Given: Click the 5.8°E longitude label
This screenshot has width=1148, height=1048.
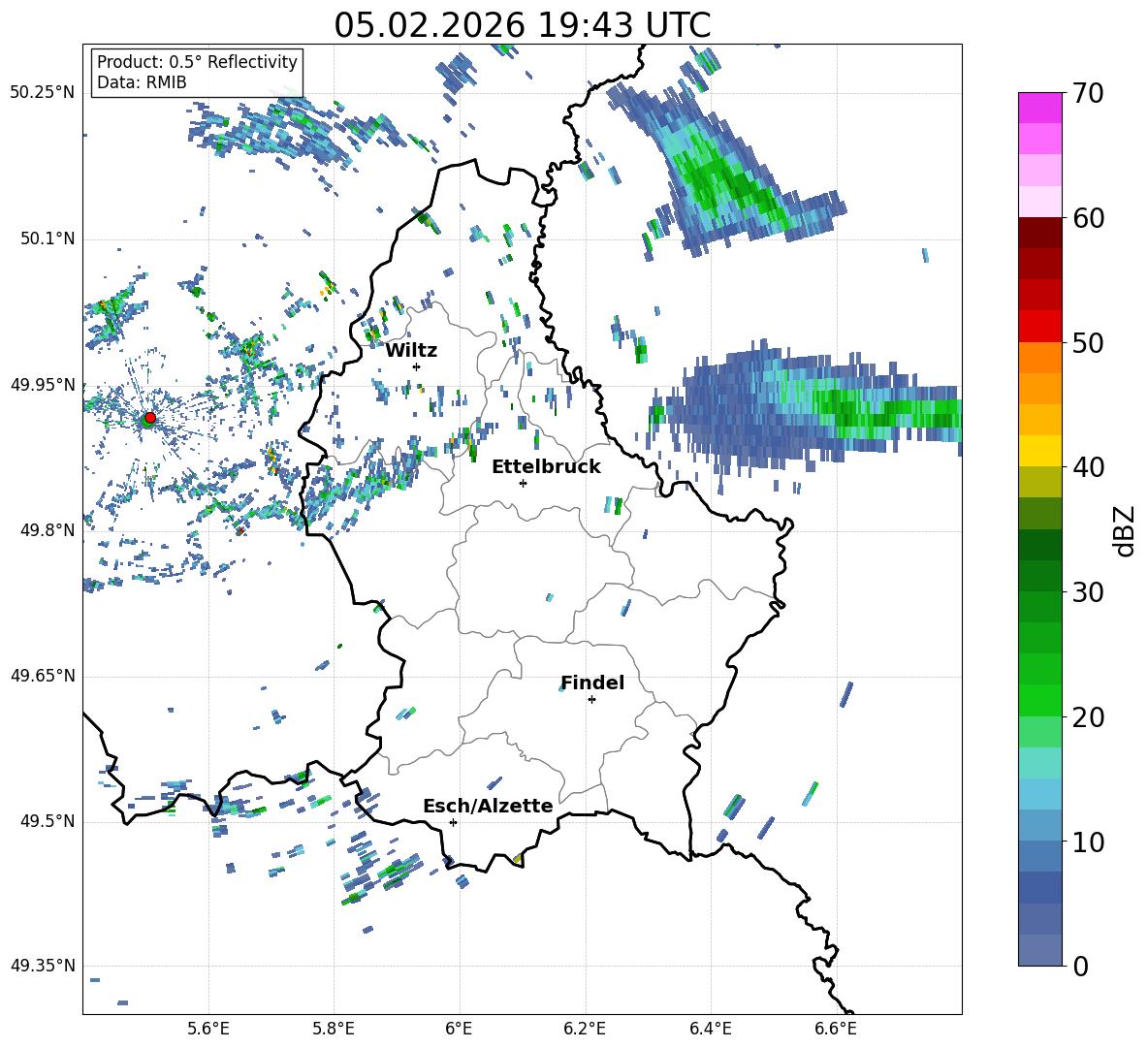Looking at the screenshot, I should (334, 1029).
